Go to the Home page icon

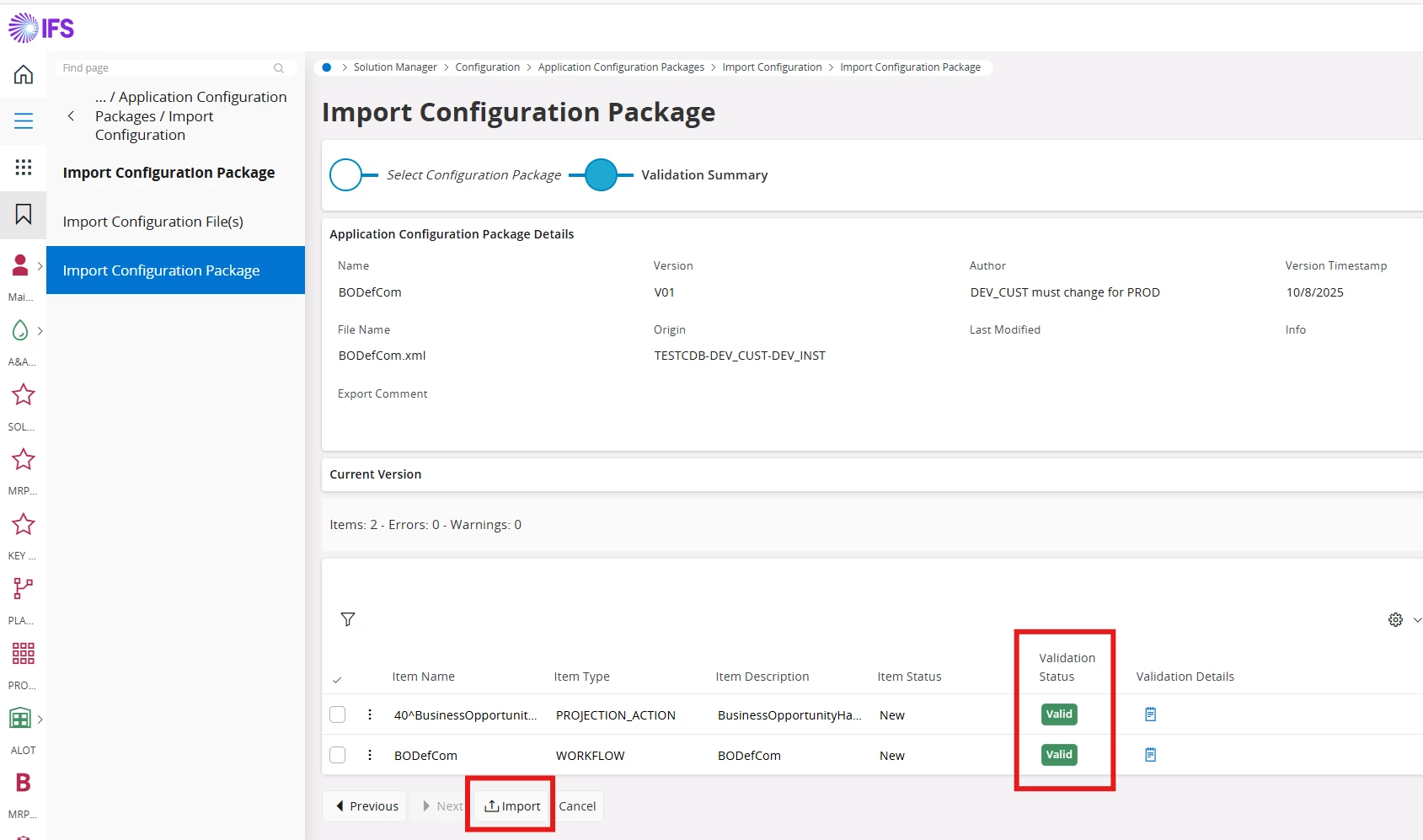(24, 74)
